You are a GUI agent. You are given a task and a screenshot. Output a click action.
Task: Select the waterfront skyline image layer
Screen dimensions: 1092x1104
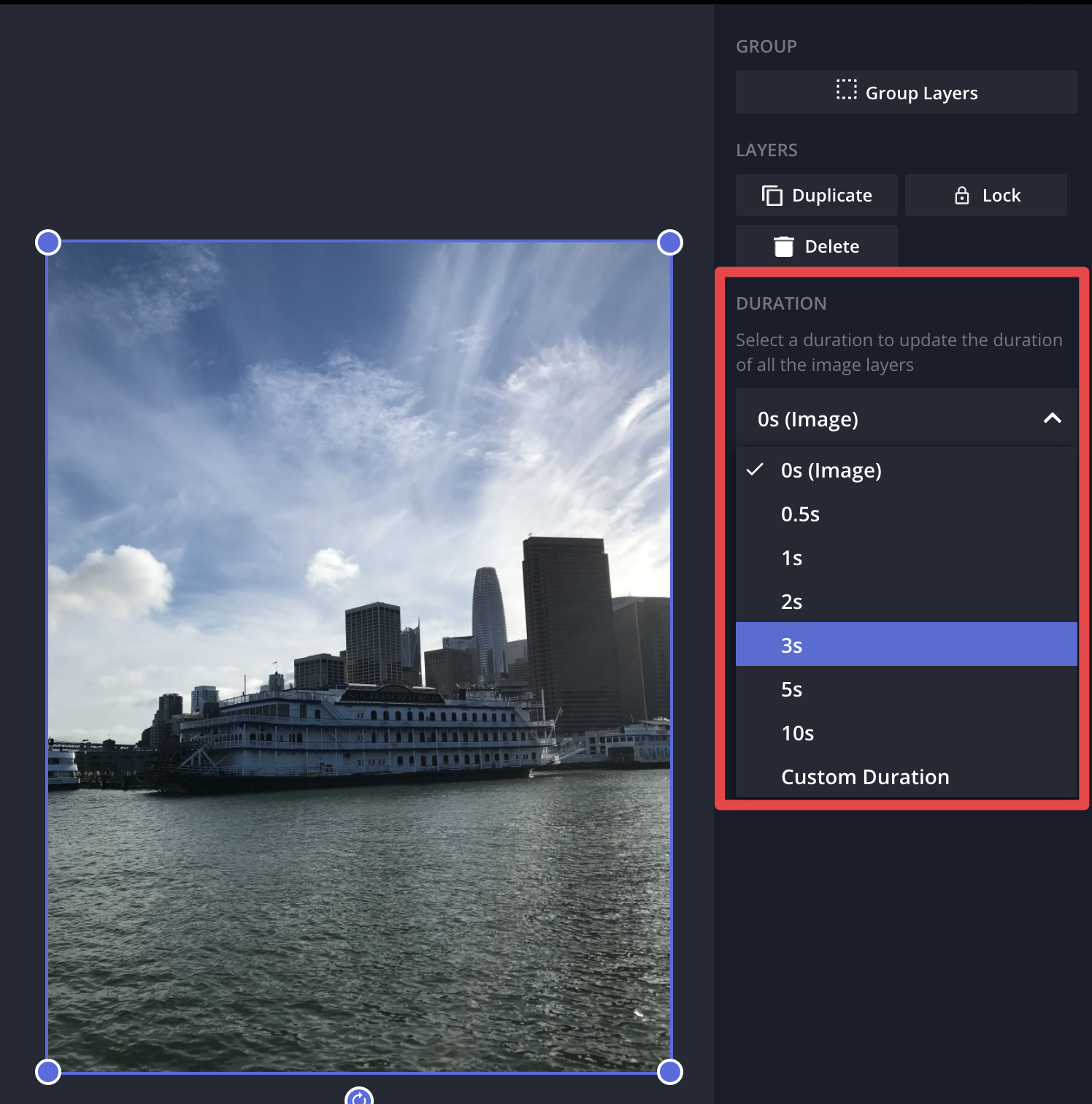pos(359,657)
